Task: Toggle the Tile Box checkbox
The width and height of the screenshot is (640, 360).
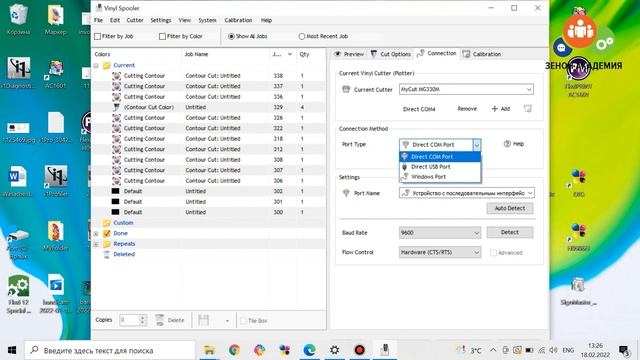Action: [x=243, y=321]
